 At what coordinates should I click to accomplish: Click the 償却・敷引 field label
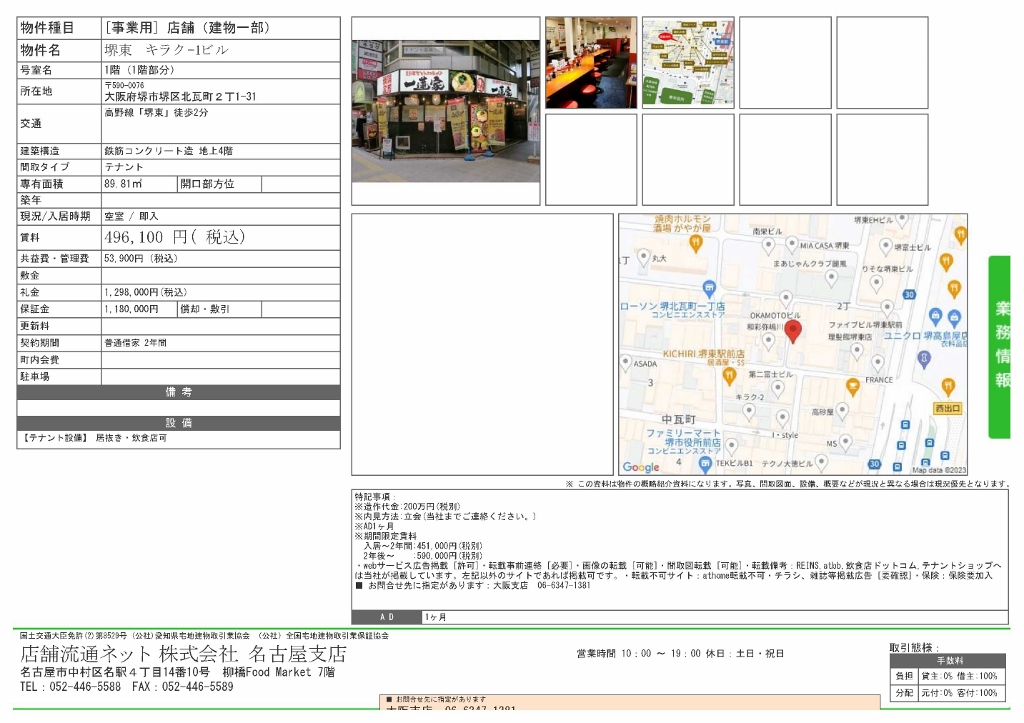205,308
